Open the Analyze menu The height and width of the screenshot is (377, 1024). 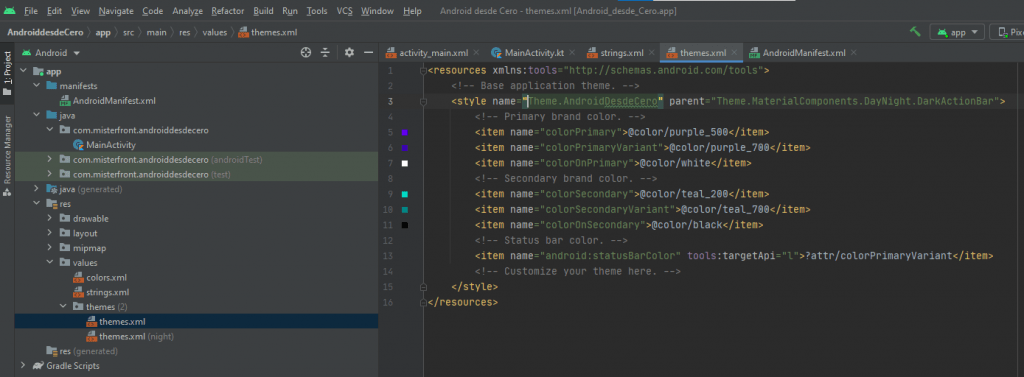pos(188,11)
